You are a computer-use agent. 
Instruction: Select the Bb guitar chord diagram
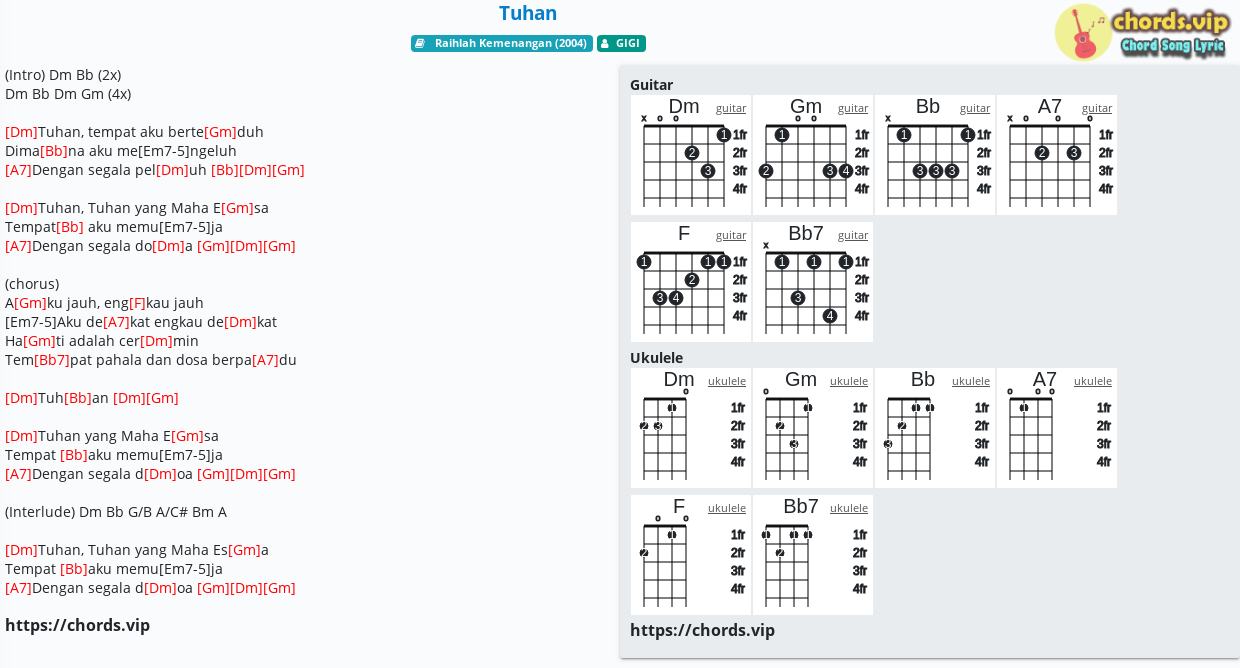coord(935,155)
